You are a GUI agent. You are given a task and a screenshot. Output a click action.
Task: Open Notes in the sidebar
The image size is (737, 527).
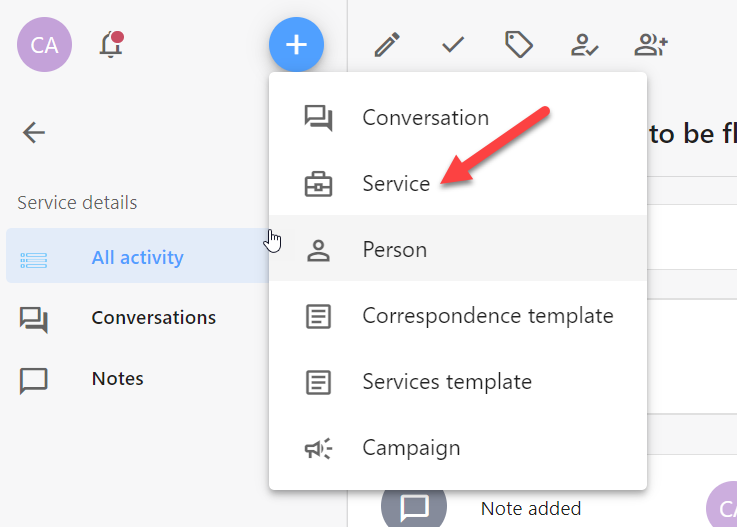point(137,379)
